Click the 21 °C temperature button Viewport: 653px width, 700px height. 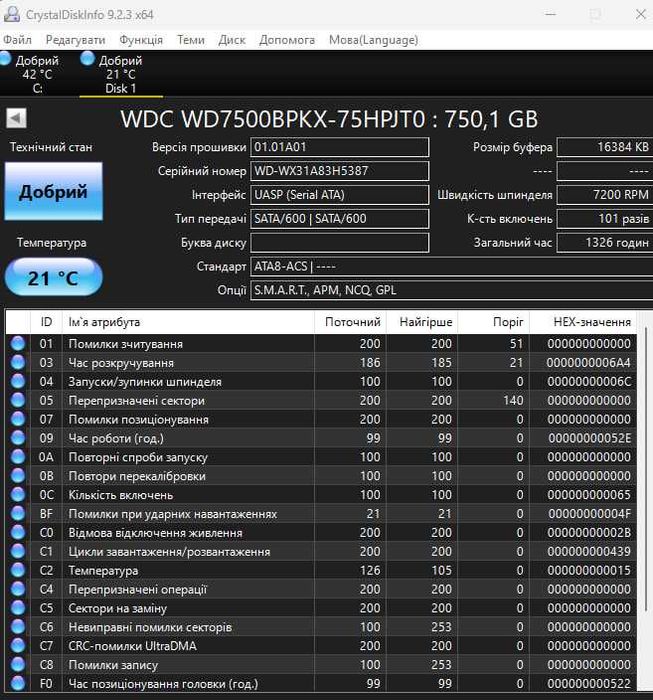coord(54,277)
